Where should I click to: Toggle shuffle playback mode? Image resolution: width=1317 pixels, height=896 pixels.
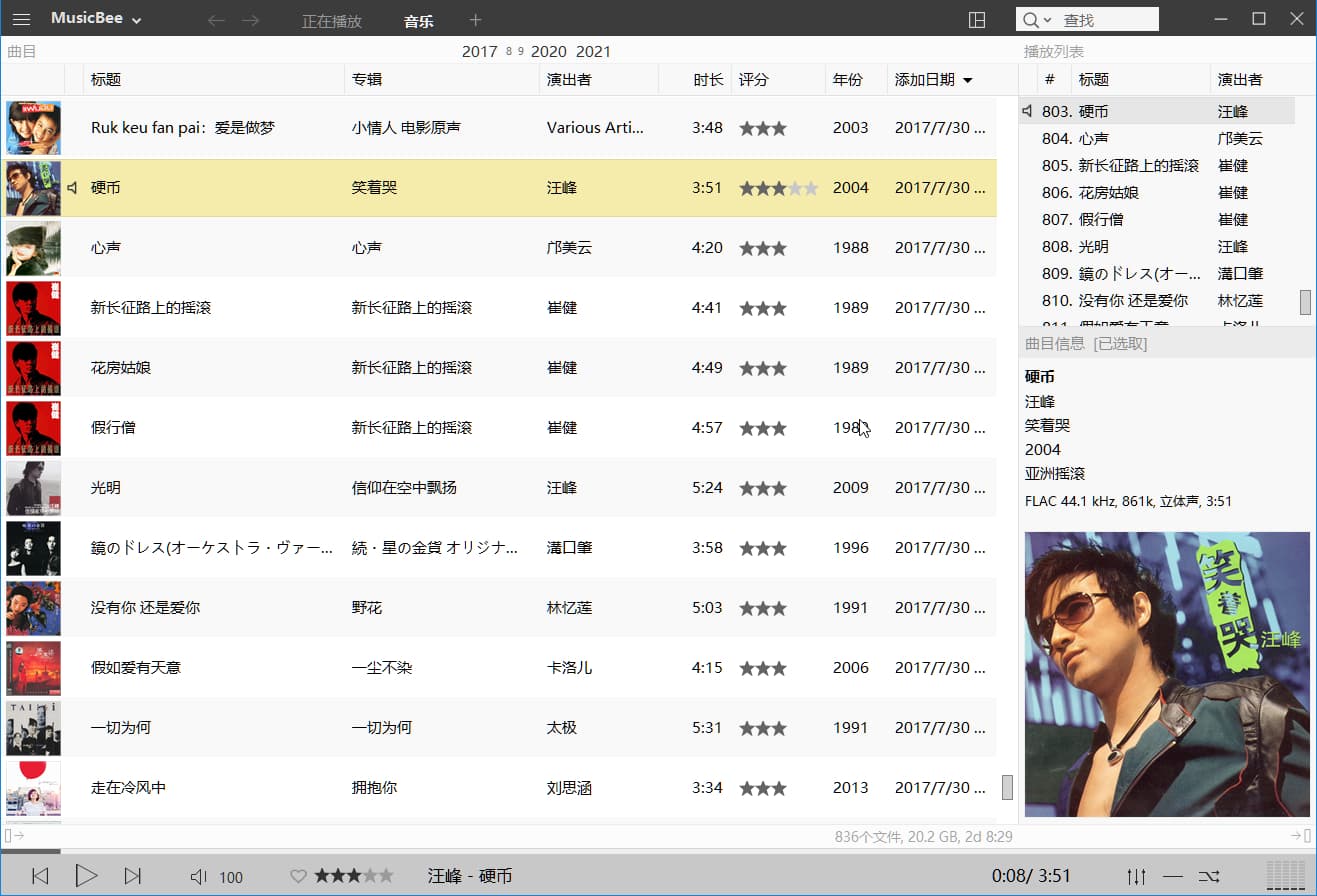[x=1209, y=876]
